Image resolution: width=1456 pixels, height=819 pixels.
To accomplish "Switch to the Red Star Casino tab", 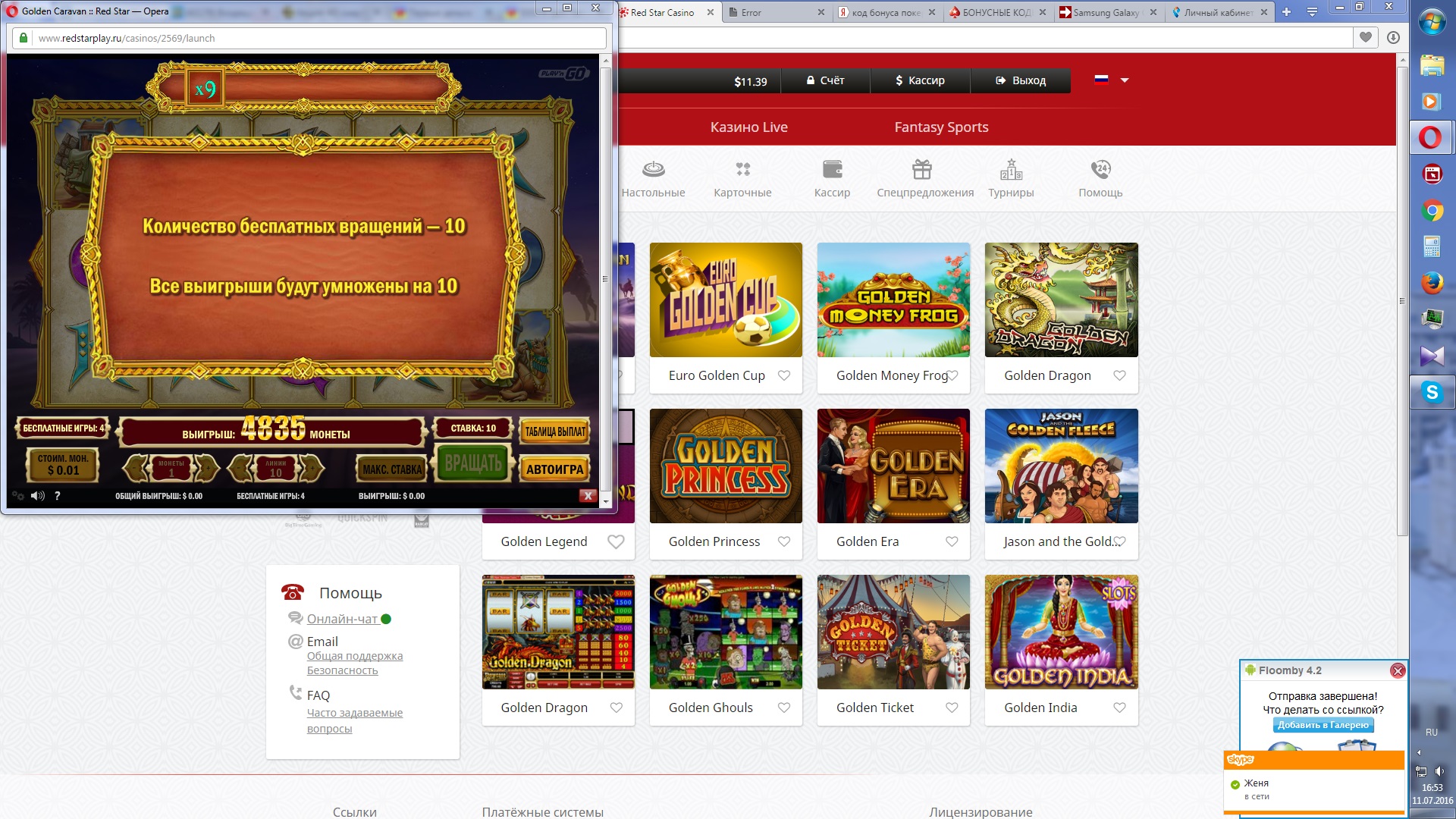I will pos(663,13).
